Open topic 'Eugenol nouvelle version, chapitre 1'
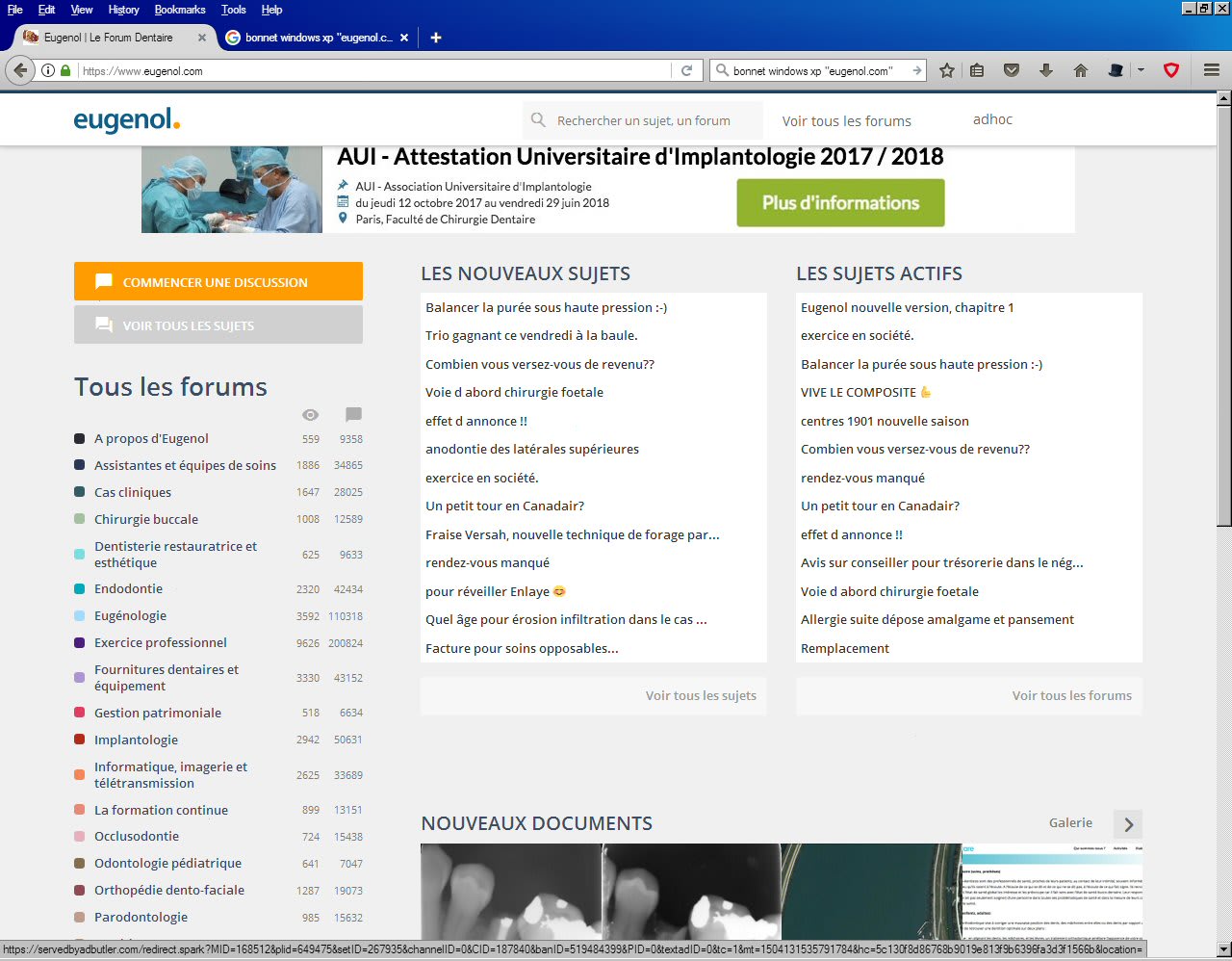Screen dimensions: 1232x961 (907, 307)
